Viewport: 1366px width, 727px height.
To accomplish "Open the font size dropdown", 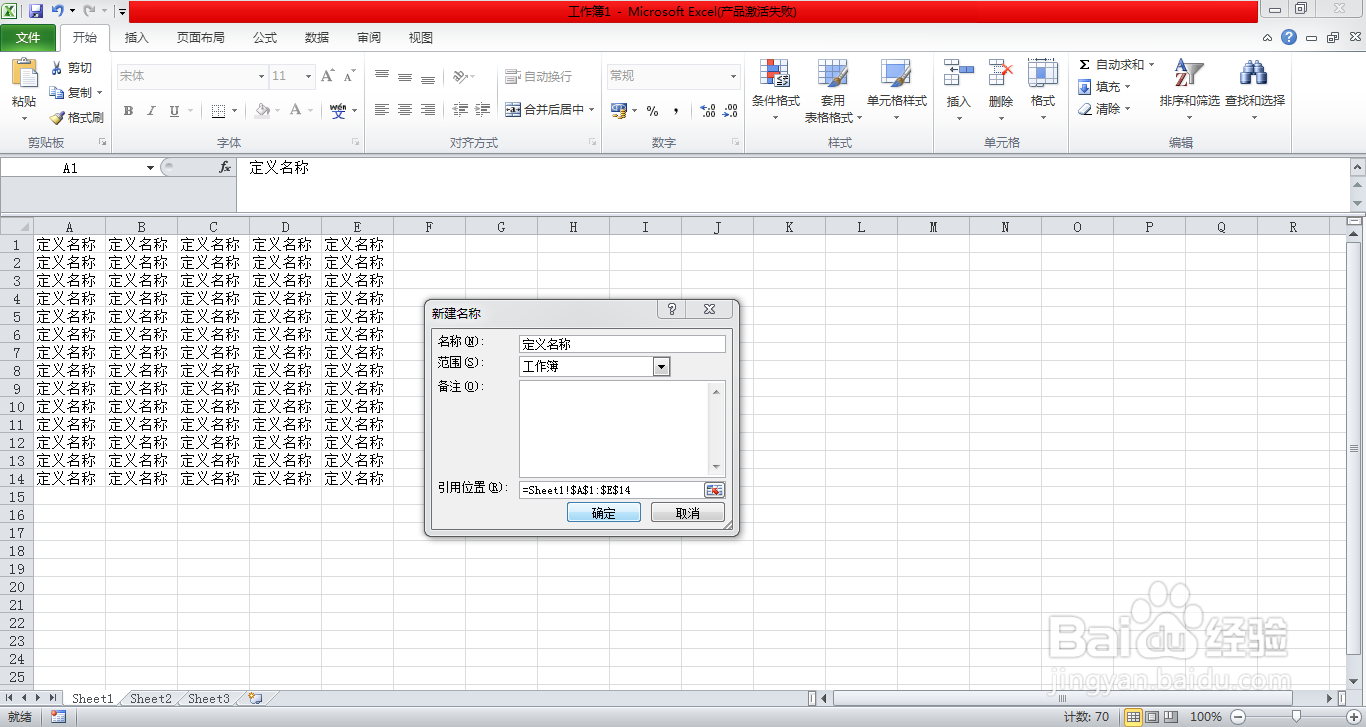I will coord(308,76).
